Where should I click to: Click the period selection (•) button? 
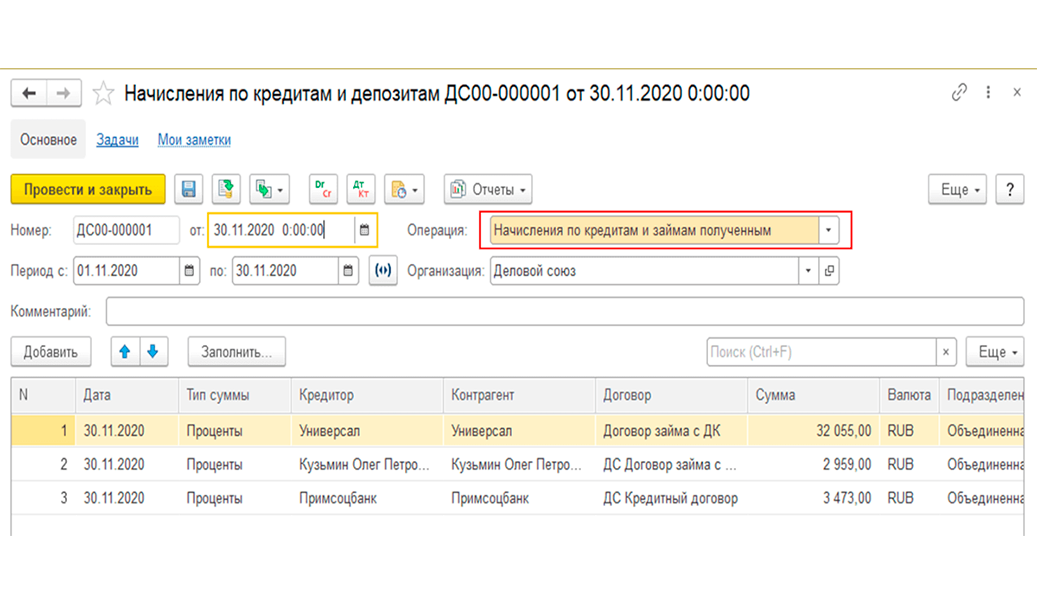[383, 271]
